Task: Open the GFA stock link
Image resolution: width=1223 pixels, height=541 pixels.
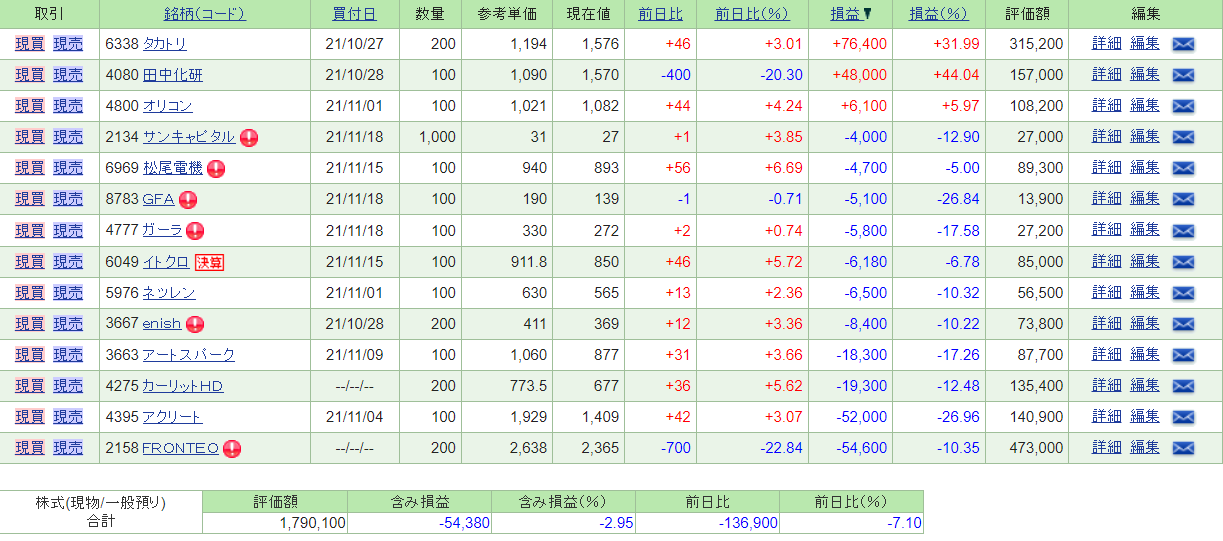Action: pyautogui.click(x=158, y=199)
